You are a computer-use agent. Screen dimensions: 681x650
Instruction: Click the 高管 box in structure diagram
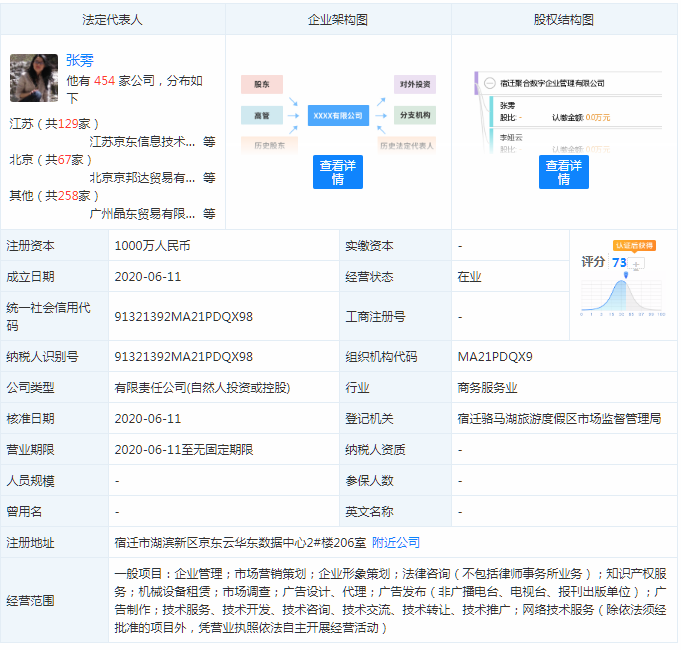point(262,115)
